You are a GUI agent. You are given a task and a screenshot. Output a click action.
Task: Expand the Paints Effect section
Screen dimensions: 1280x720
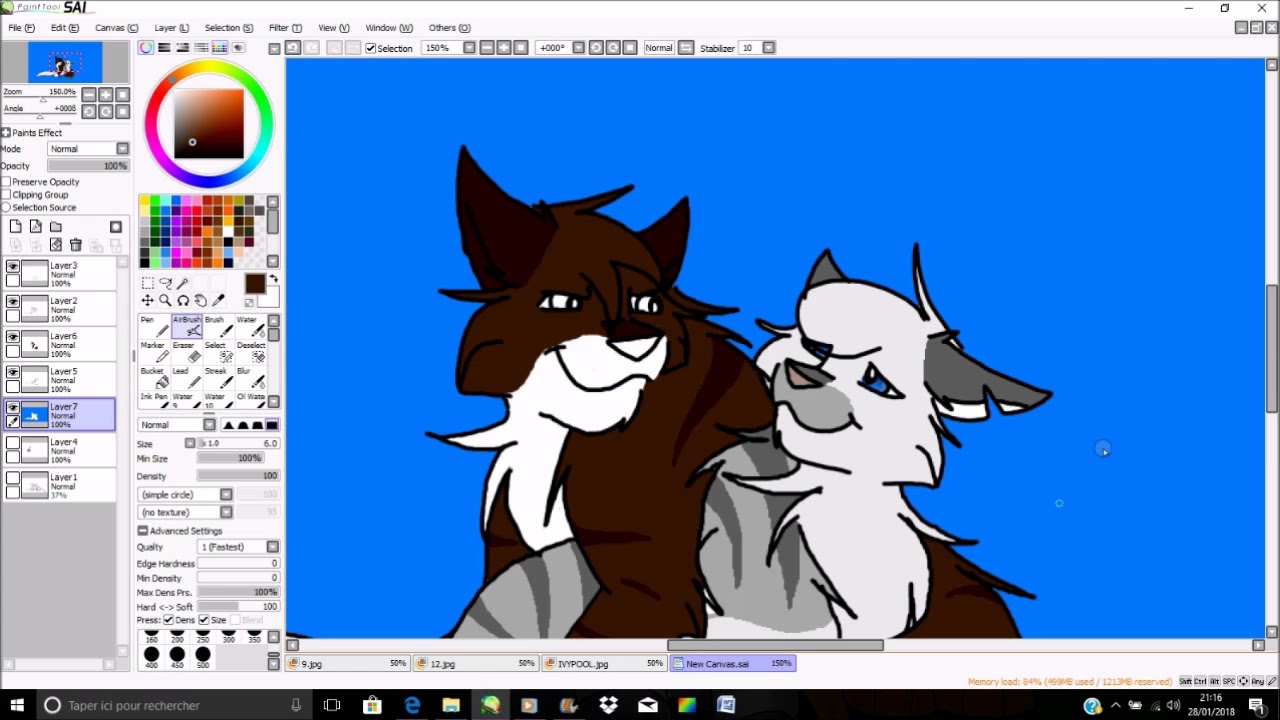5,133
